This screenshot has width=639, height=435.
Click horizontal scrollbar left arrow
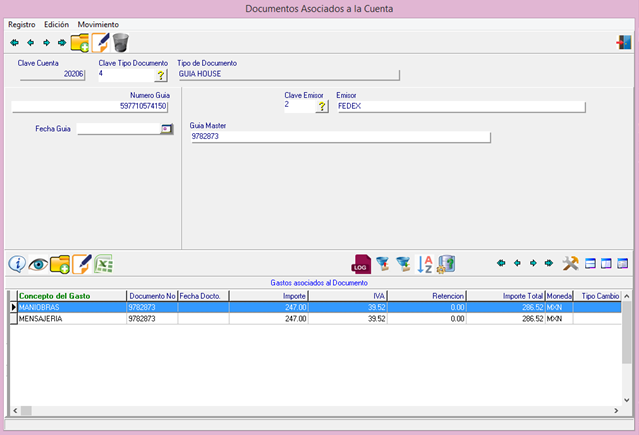15,411
